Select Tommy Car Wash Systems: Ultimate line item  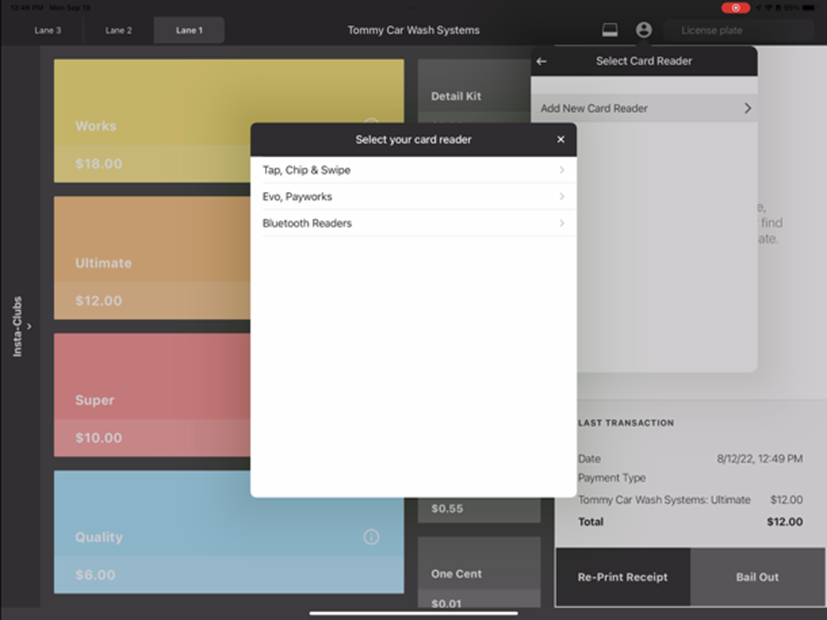[664, 500]
